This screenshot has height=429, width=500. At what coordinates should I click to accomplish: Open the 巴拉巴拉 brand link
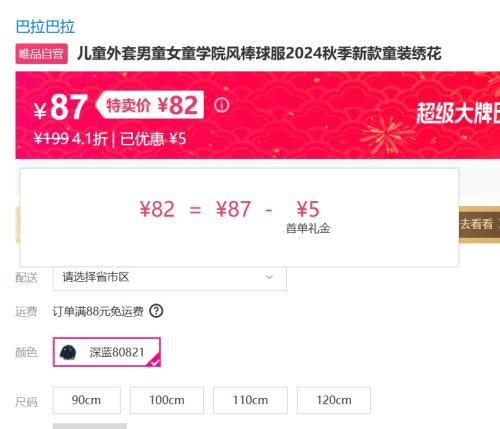pyautogui.click(x=45, y=27)
